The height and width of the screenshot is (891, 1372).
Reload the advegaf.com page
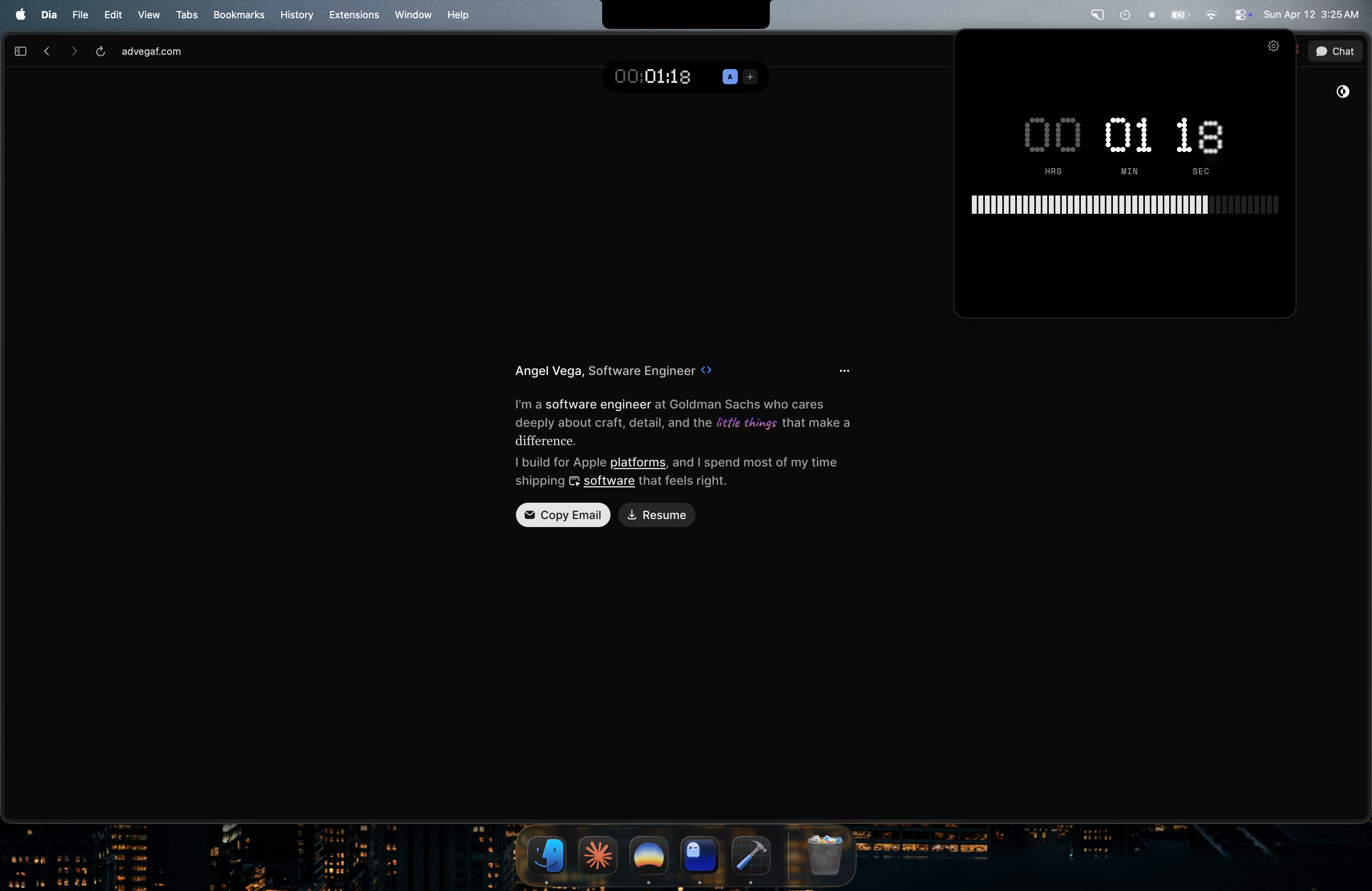(100, 51)
